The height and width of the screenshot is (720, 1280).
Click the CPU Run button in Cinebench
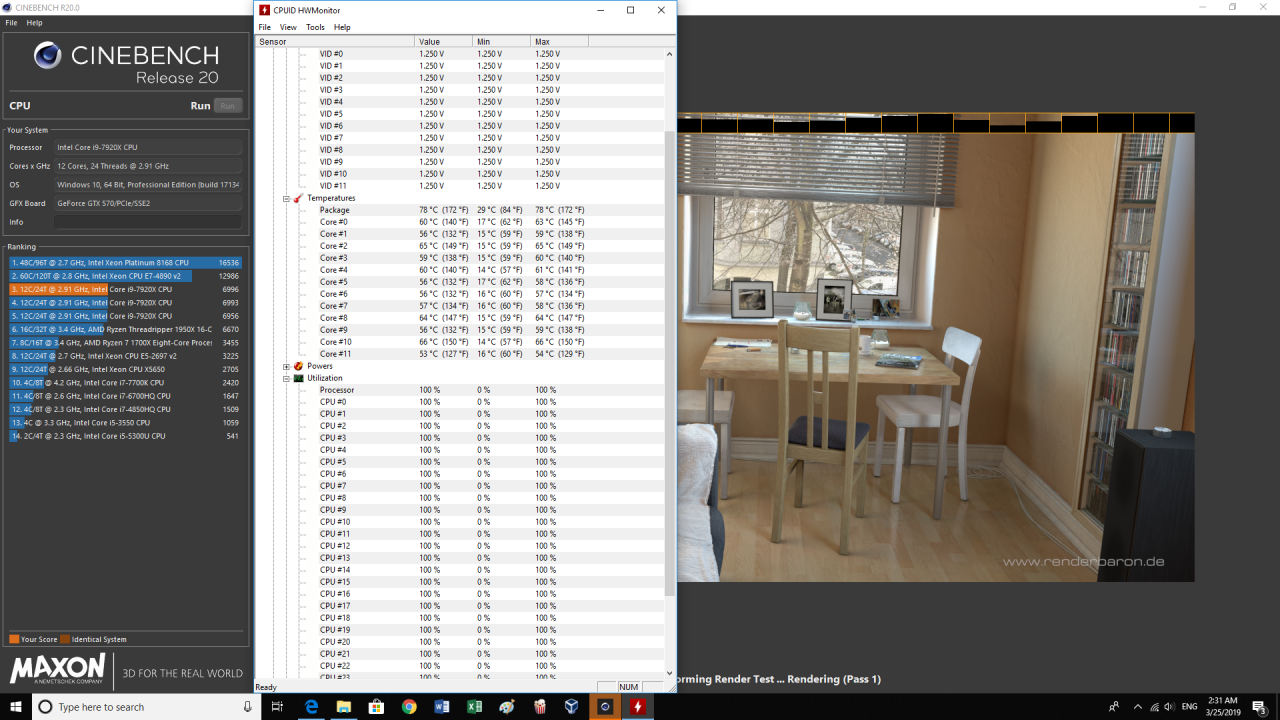coord(227,106)
